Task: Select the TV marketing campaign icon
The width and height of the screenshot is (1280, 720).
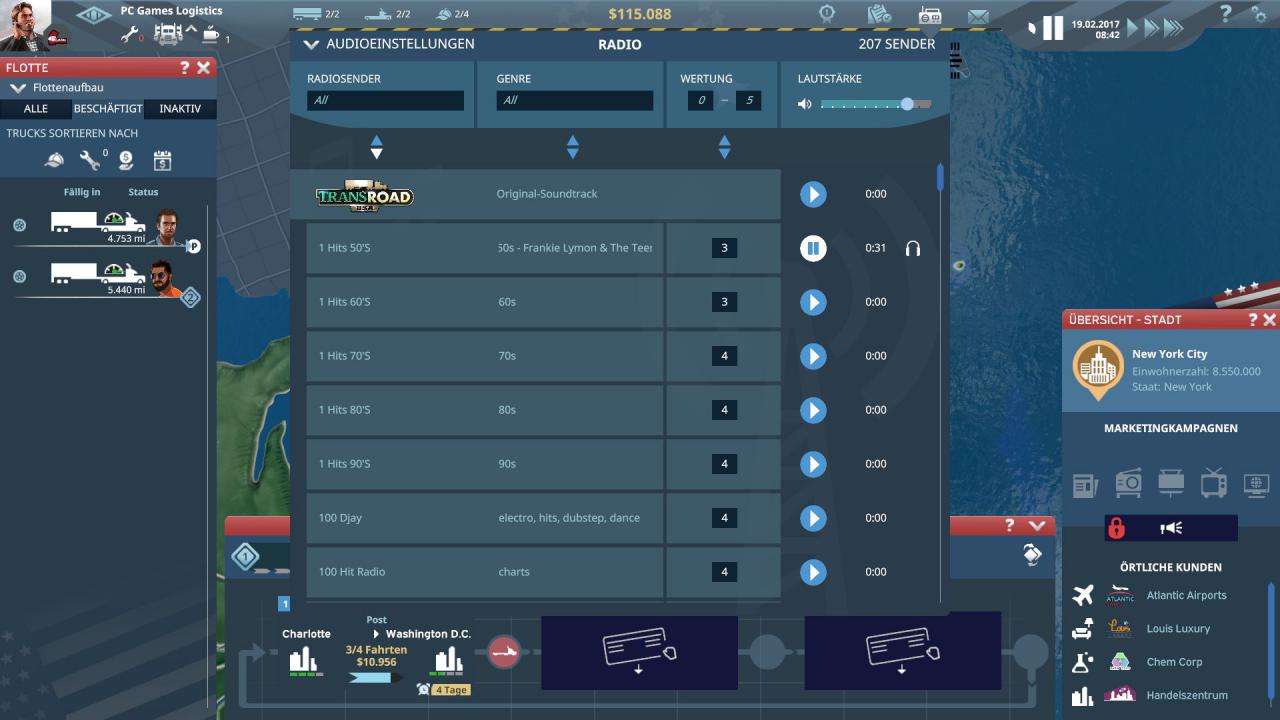Action: [1214, 482]
